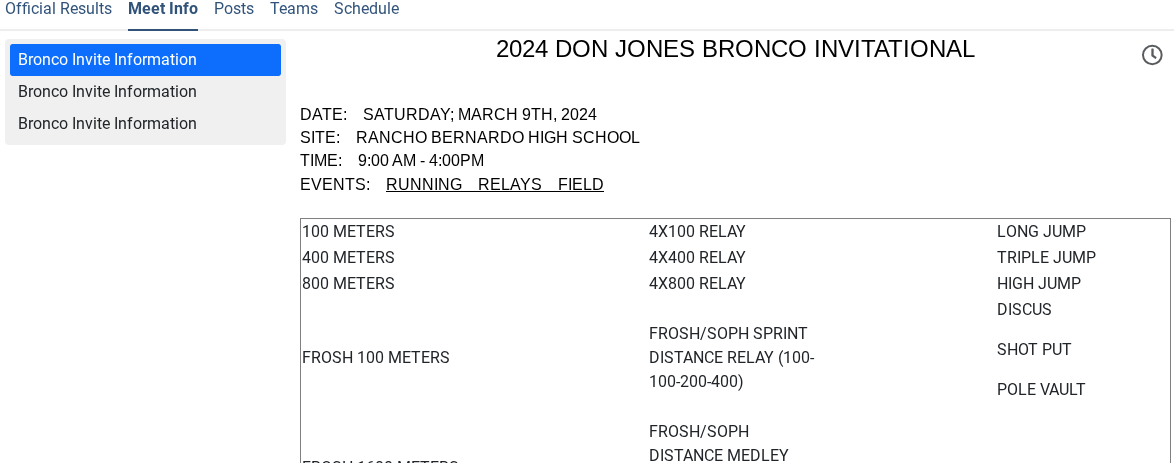
Task: Go to the Teams tab
Action: (294, 9)
